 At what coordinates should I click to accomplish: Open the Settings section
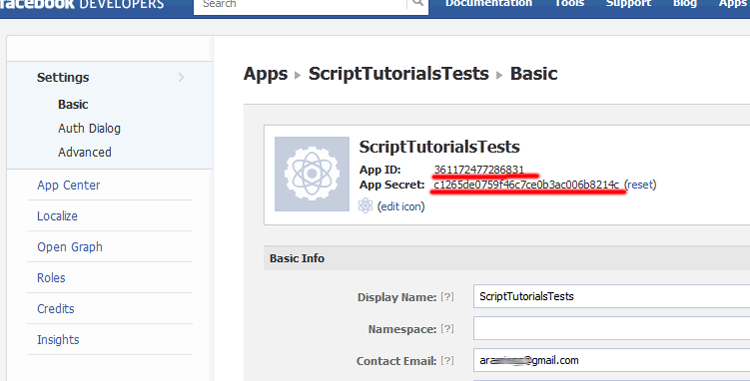(x=63, y=77)
